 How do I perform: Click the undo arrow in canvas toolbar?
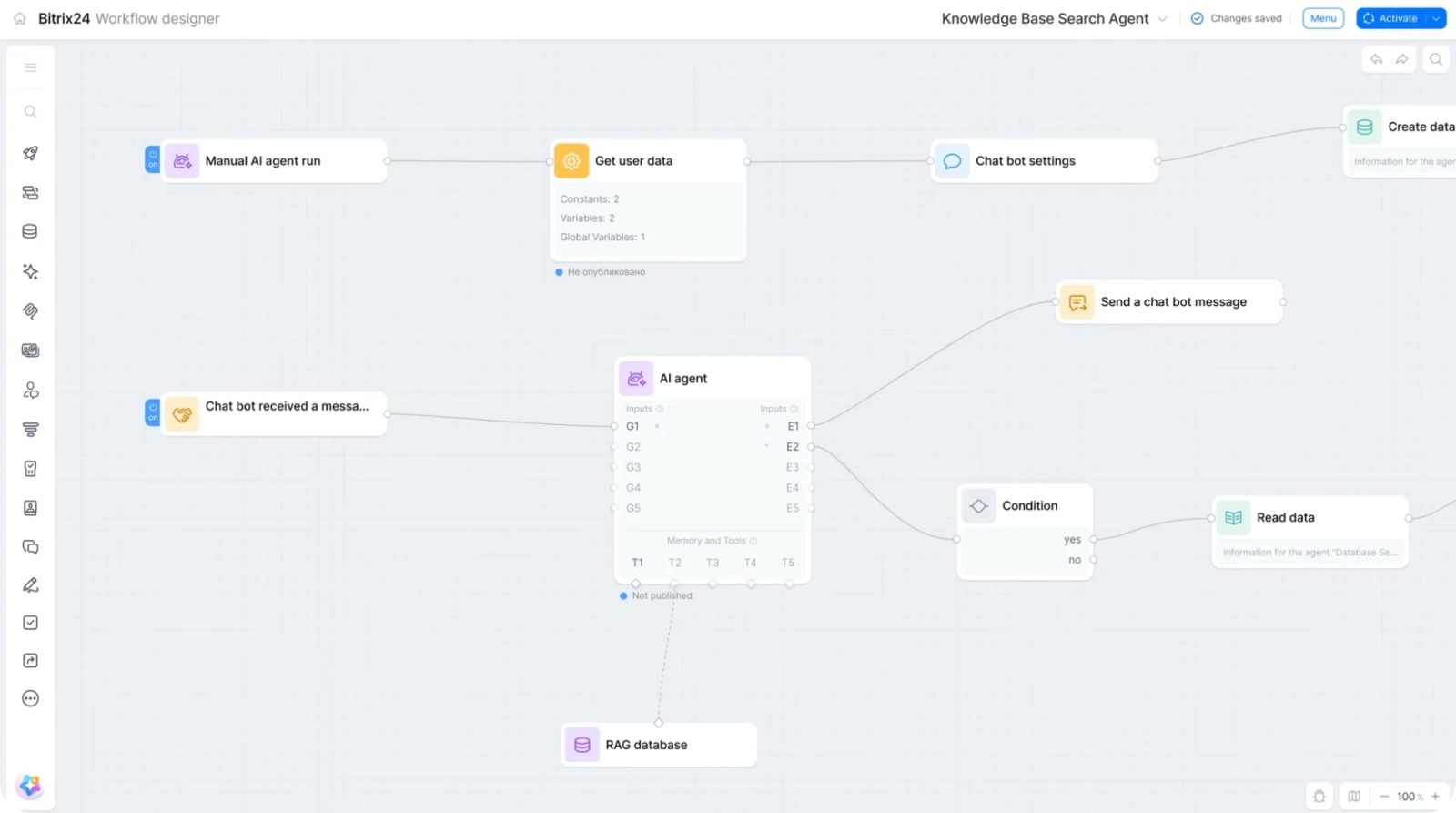click(1376, 59)
